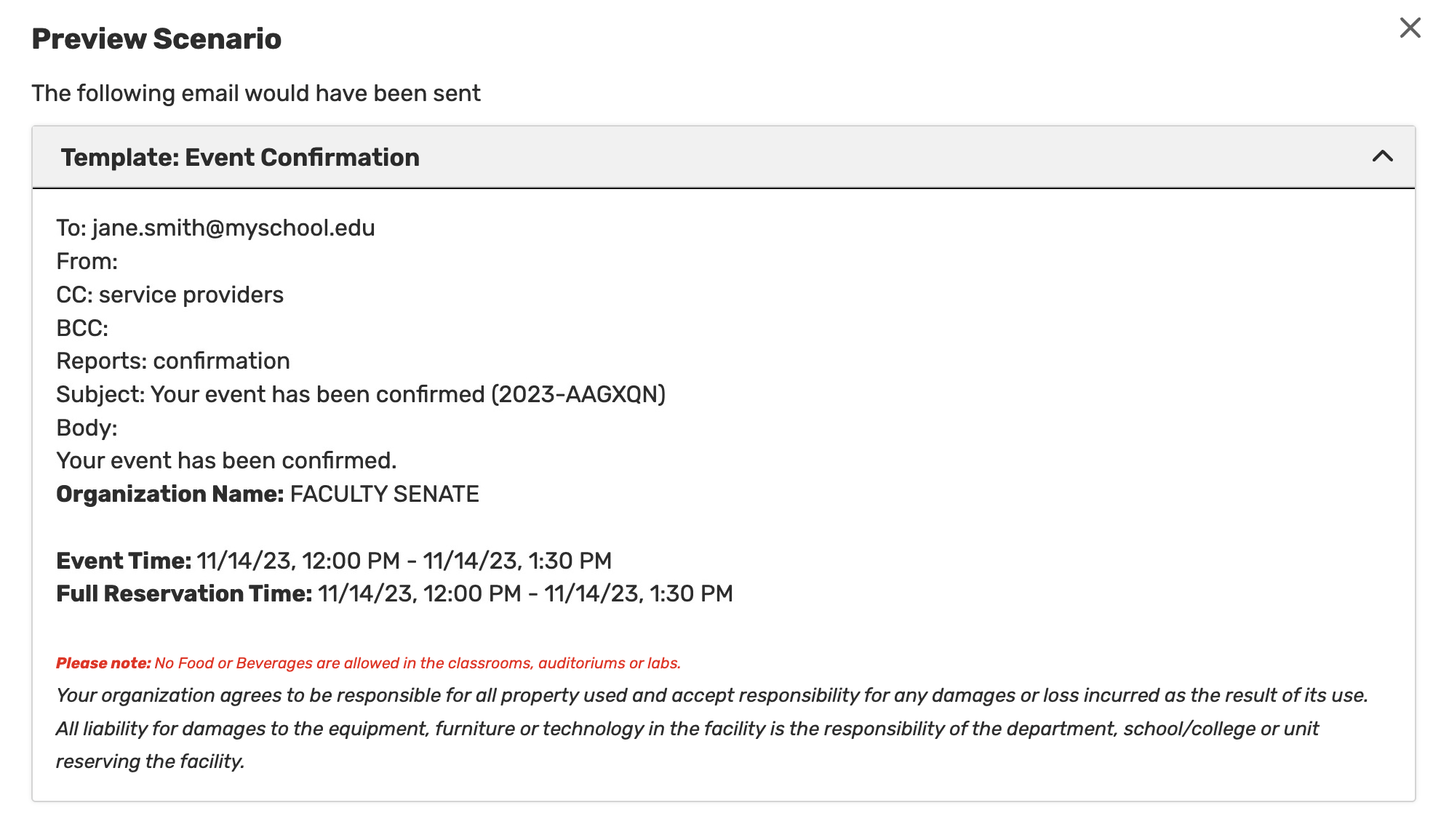Click the Reports: confirmation line
1449x840 pixels.
coord(173,361)
